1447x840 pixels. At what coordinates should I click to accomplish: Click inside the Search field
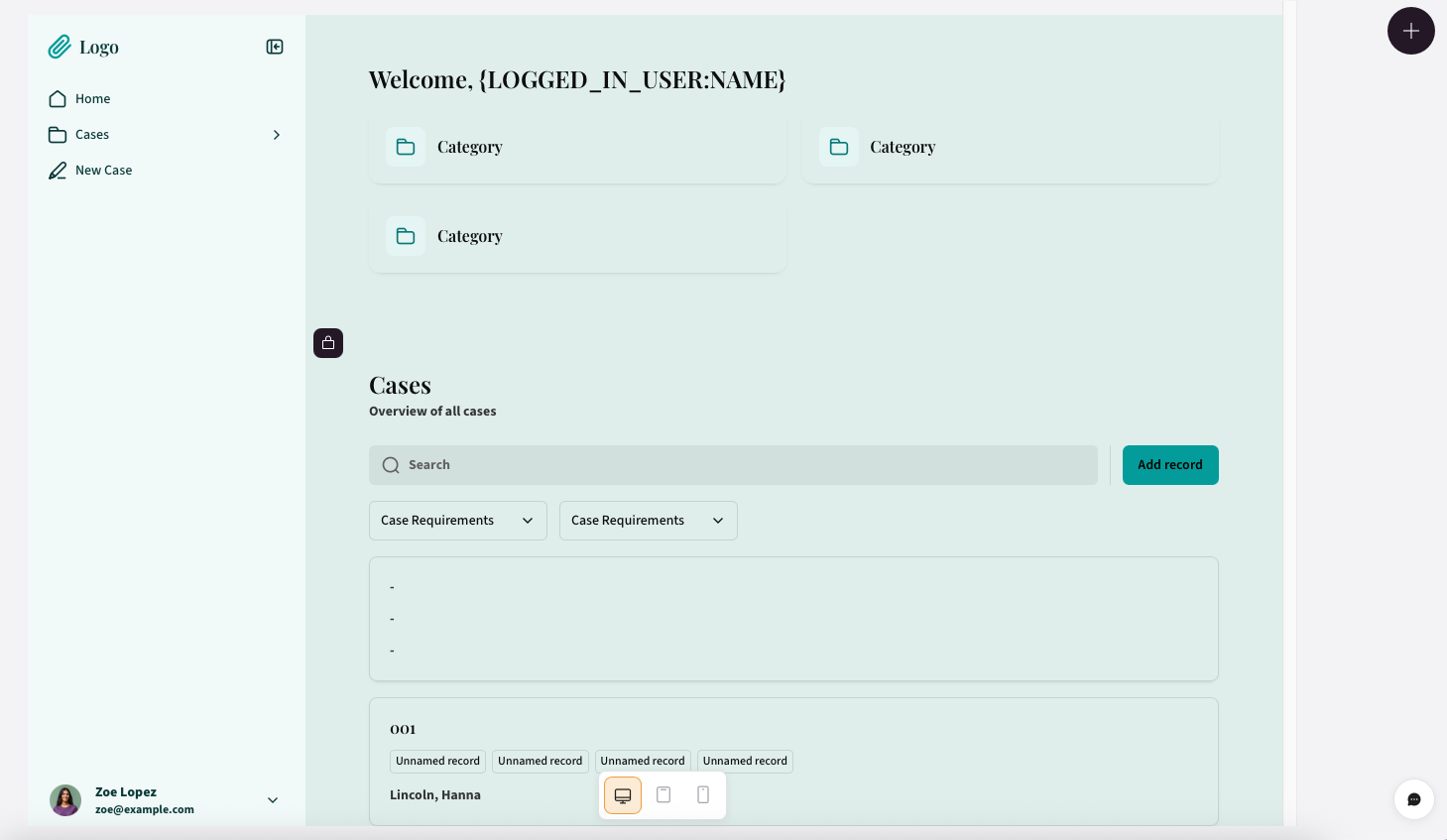coord(733,464)
